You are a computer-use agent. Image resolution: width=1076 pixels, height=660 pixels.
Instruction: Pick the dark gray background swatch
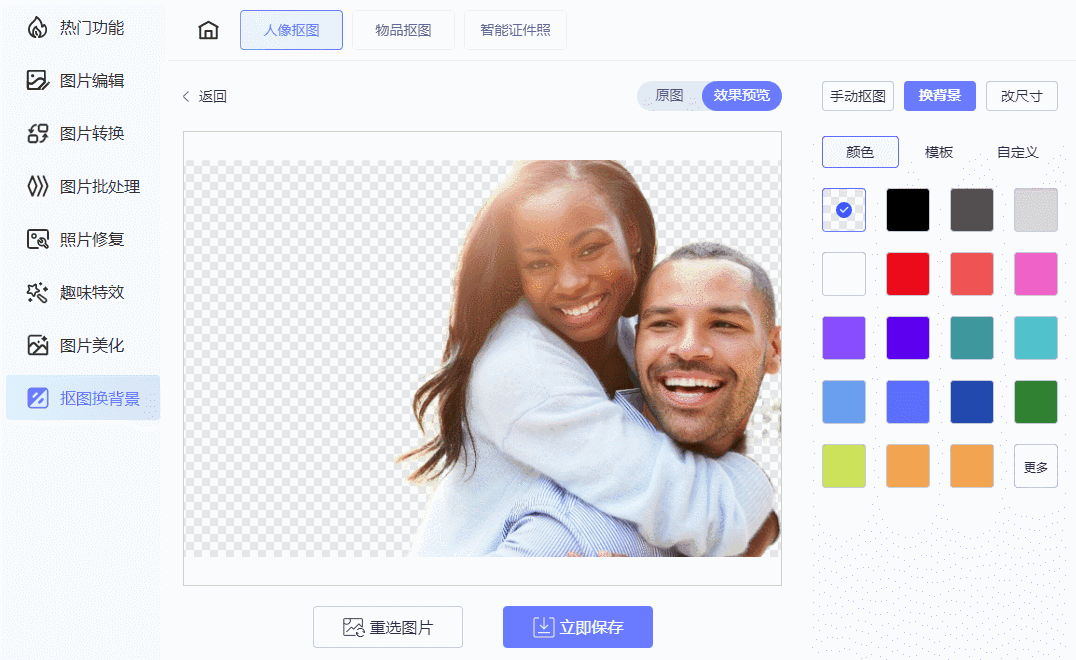pos(972,210)
